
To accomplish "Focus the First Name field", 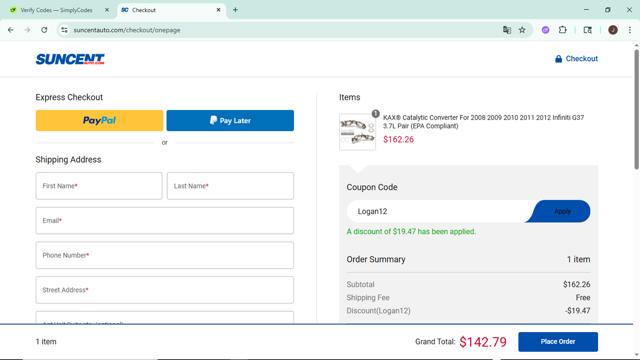I will 99,186.
